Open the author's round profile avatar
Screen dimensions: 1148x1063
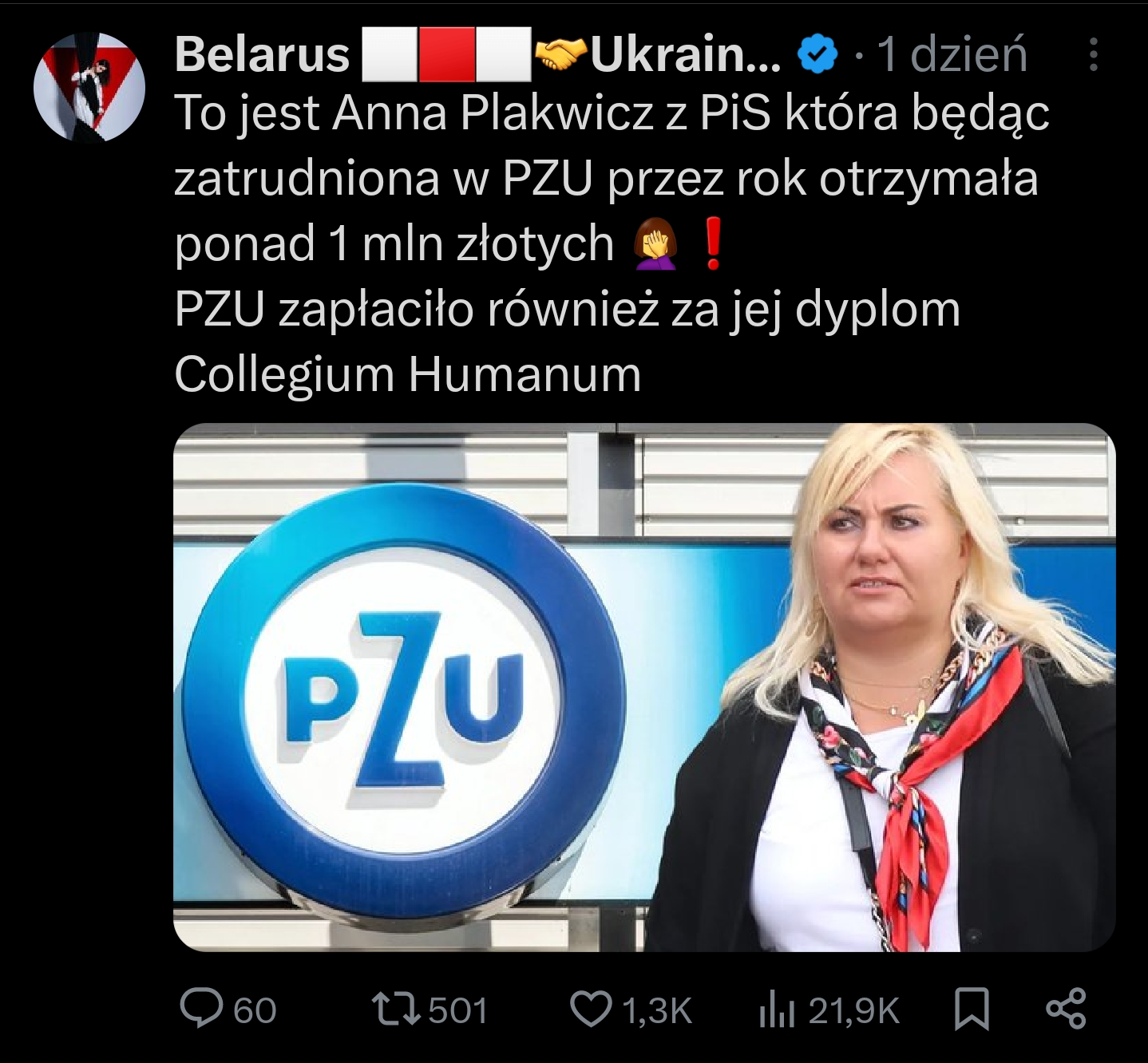click(x=89, y=86)
